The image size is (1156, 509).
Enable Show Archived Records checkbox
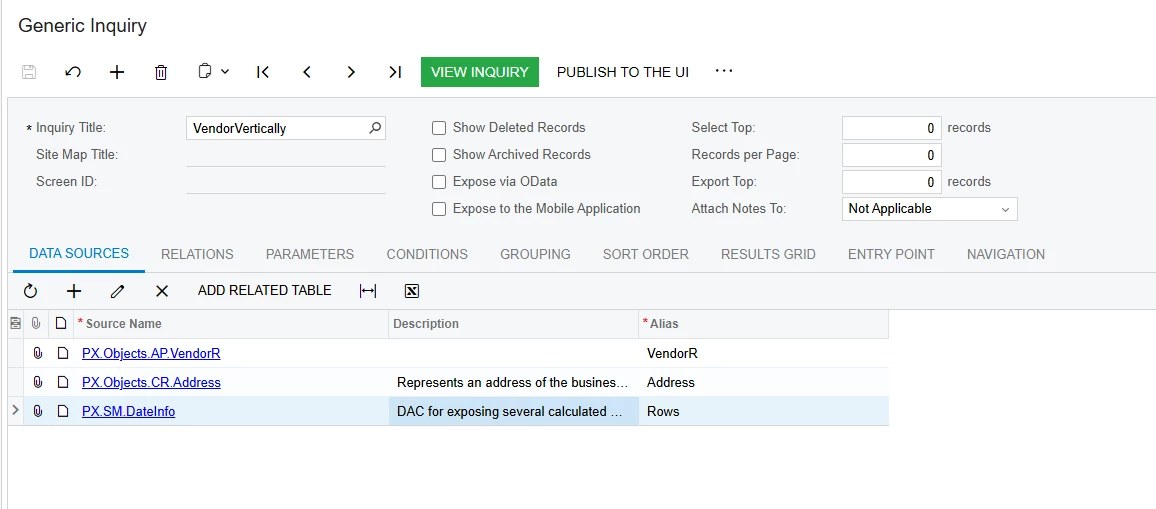[439, 155]
